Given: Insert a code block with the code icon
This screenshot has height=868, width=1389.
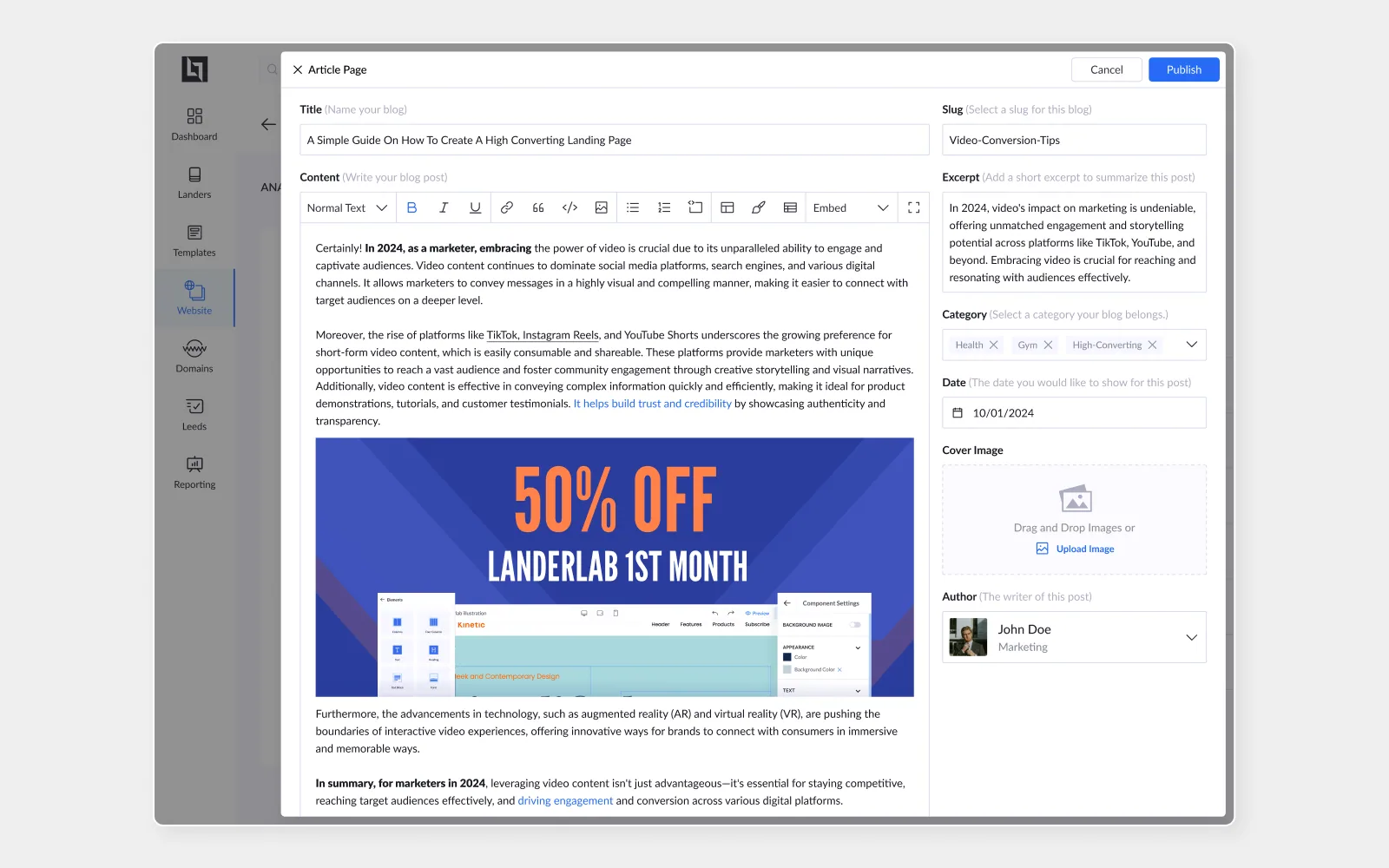Looking at the screenshot, I should [x=569, y=207].
